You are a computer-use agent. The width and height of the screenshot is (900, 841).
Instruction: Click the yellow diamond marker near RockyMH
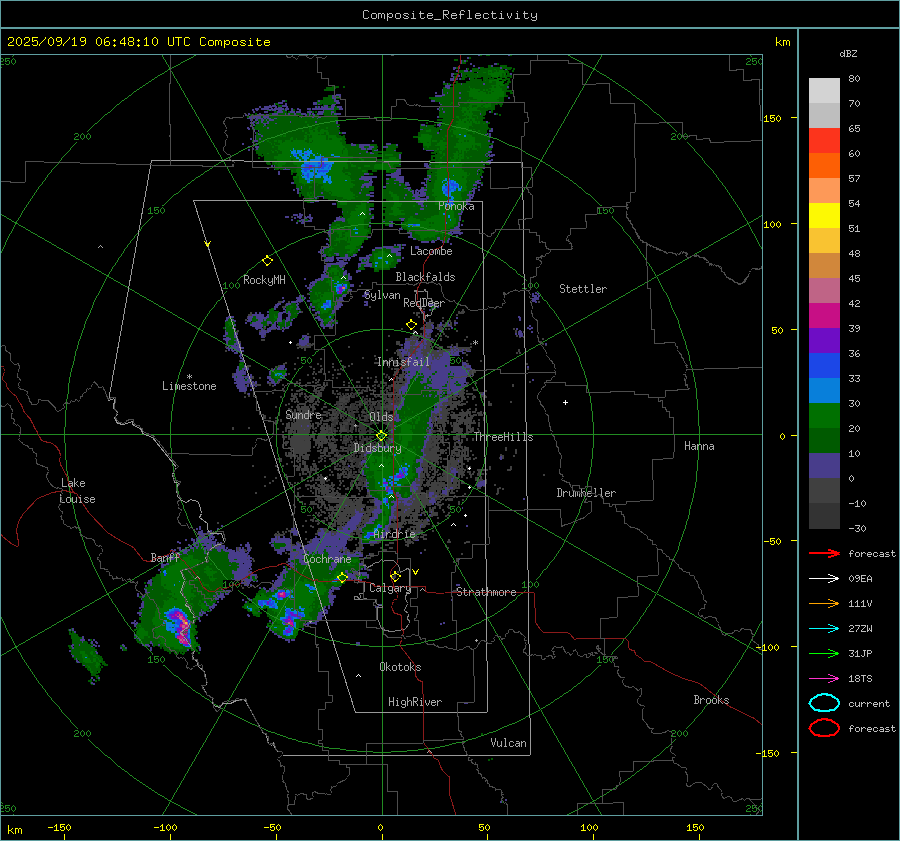pos(267,260)
